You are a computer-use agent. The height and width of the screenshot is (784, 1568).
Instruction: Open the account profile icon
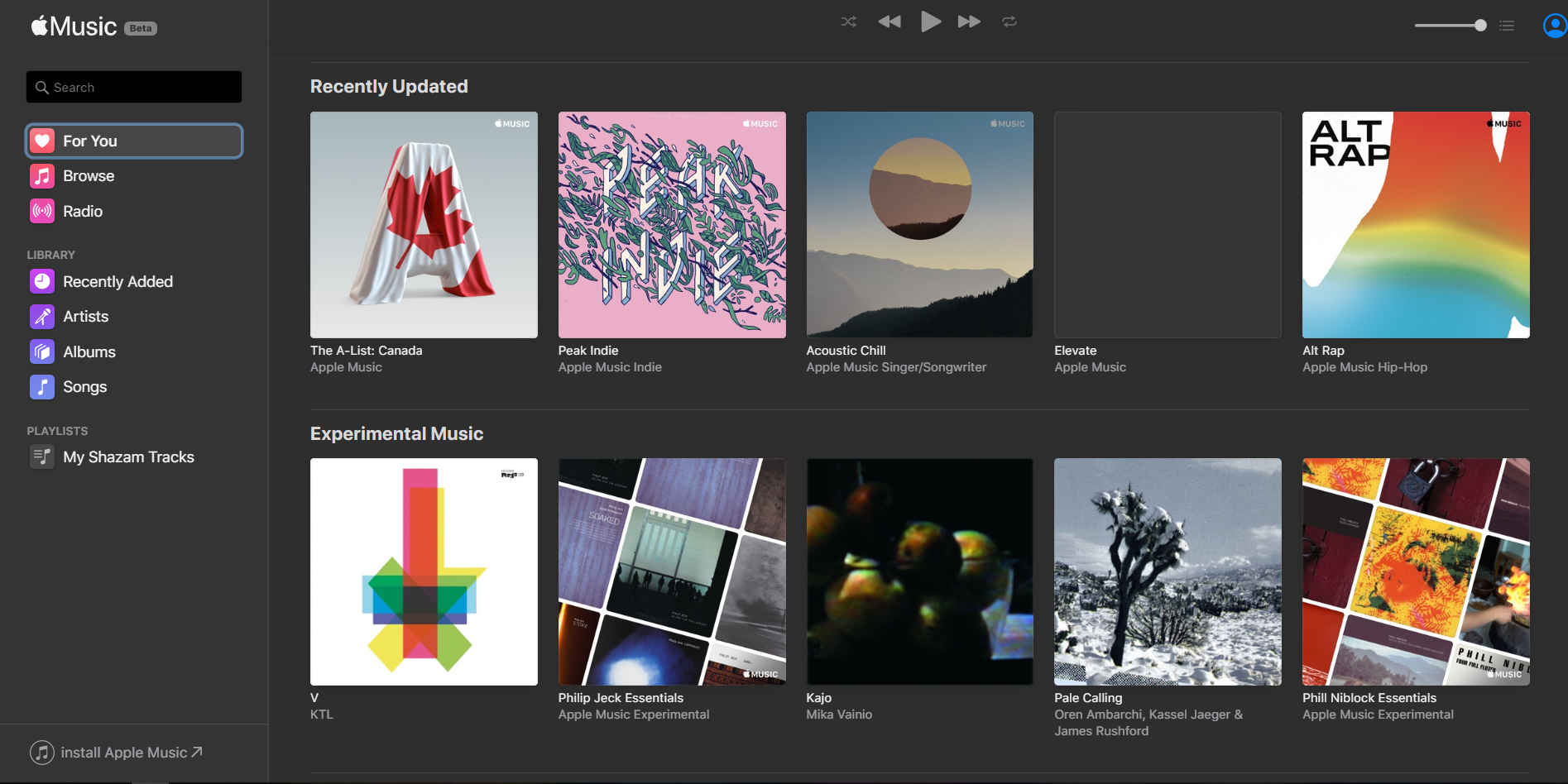tap(1555, 26)
